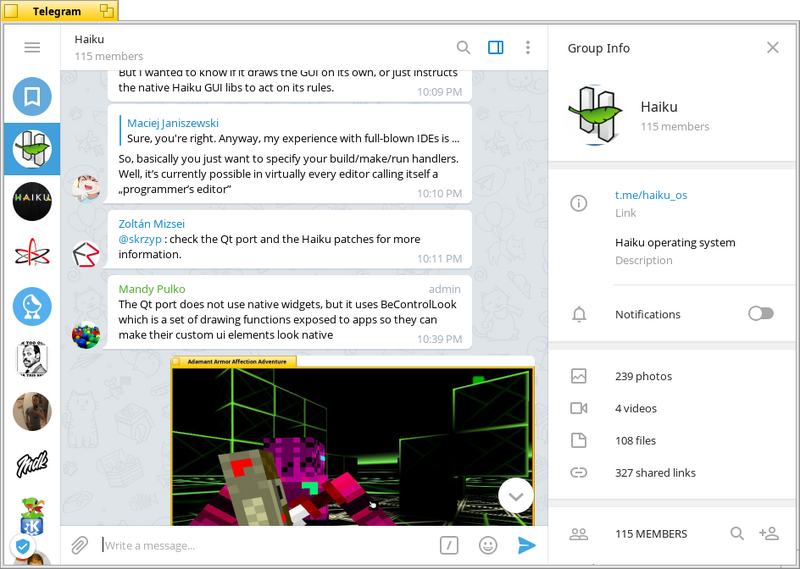Click Haiku operating system description
The height and width of the screenshot is (569, 800).
pos(675,242)
